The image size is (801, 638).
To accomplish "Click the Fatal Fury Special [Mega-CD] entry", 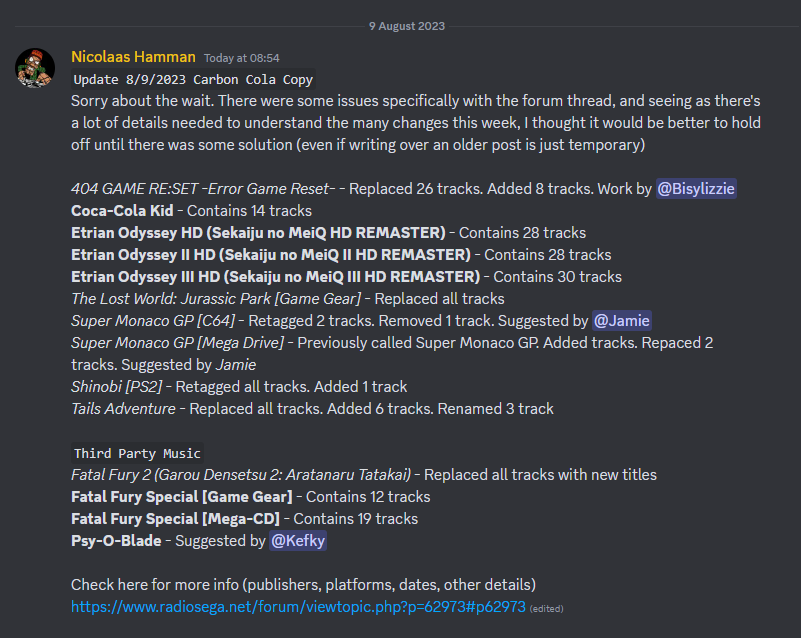I will coord(176,518).
